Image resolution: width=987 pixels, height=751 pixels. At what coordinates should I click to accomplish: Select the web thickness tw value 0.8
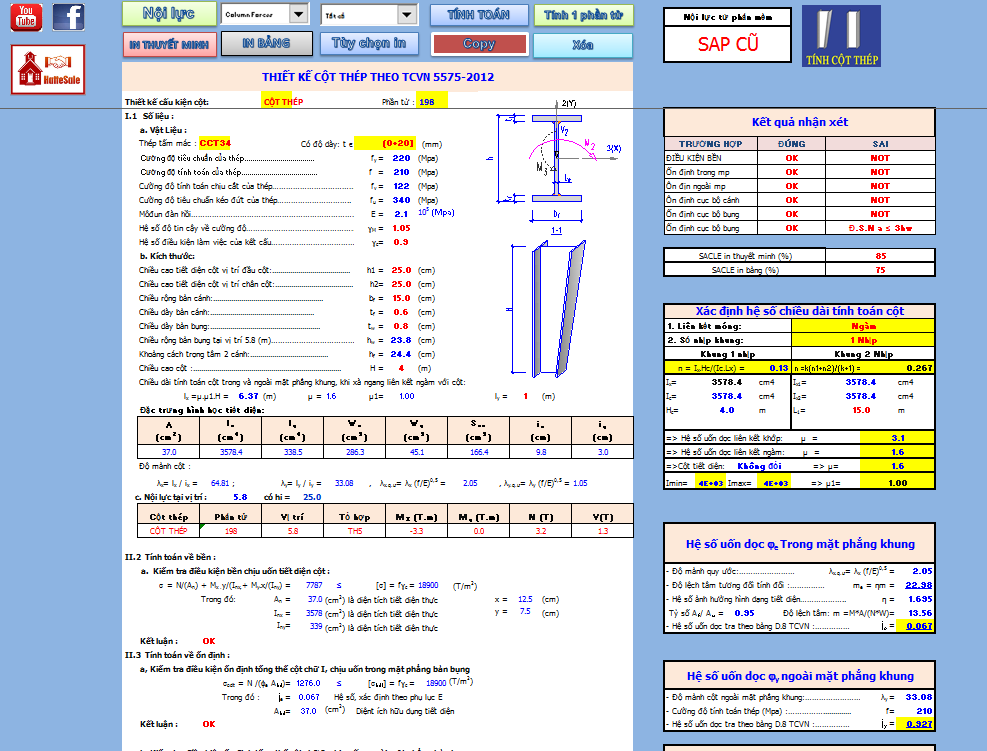[x=401, y=326]
